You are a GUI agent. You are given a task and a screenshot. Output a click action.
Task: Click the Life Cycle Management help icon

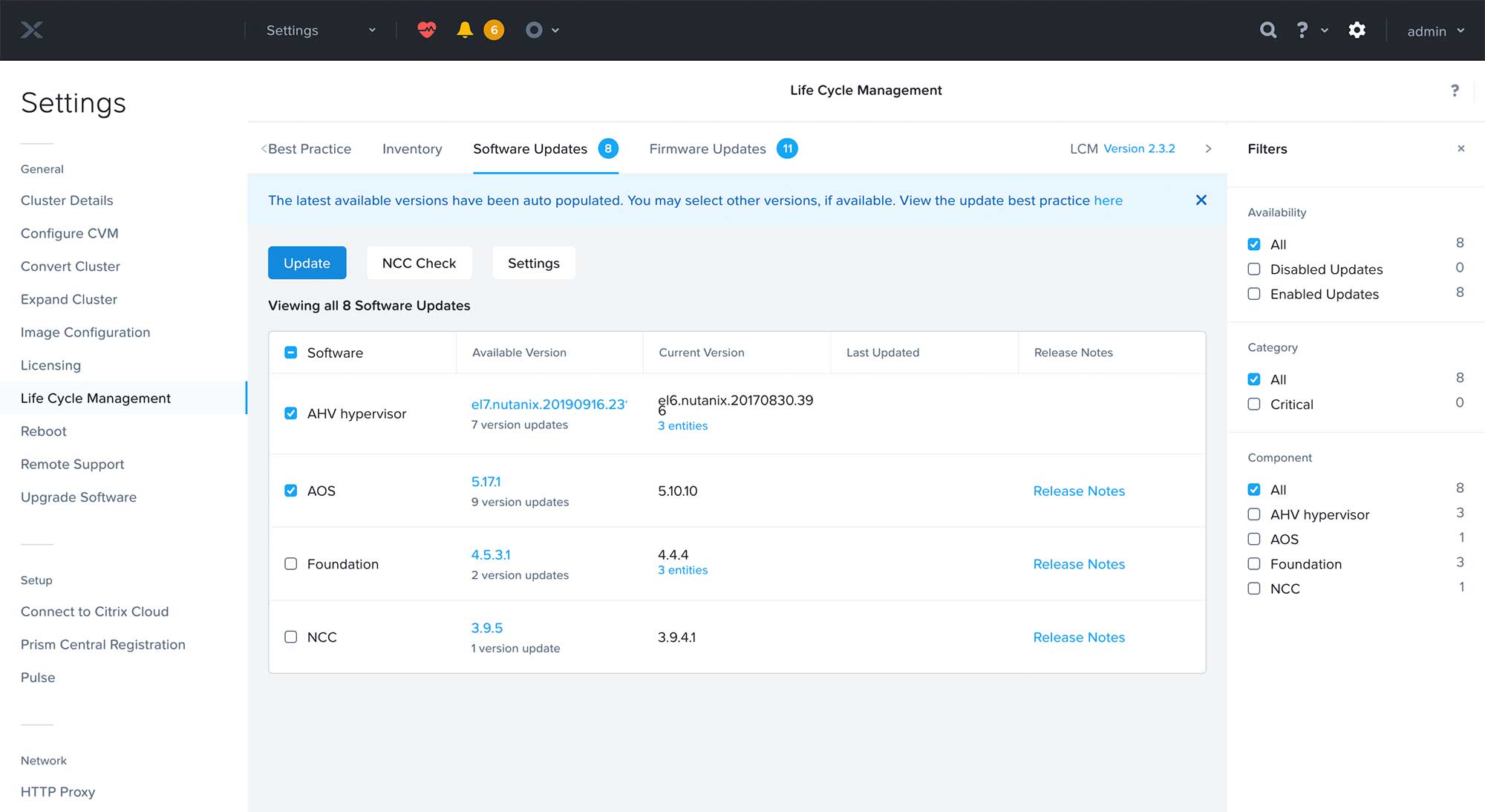pyautogui.click(x=1455, y=91)
